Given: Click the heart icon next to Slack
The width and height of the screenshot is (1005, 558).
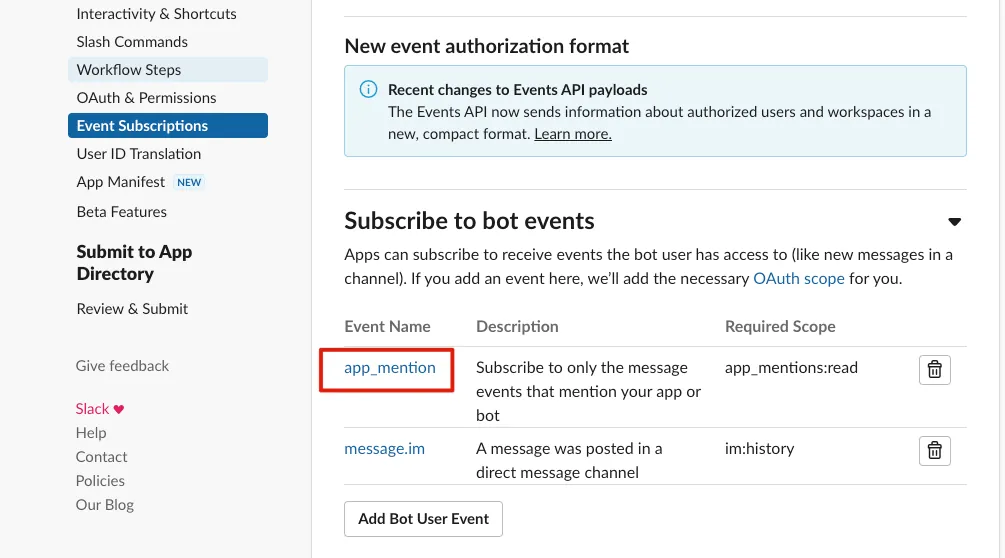Looking at the screenshot, I should tap(119, 409).
